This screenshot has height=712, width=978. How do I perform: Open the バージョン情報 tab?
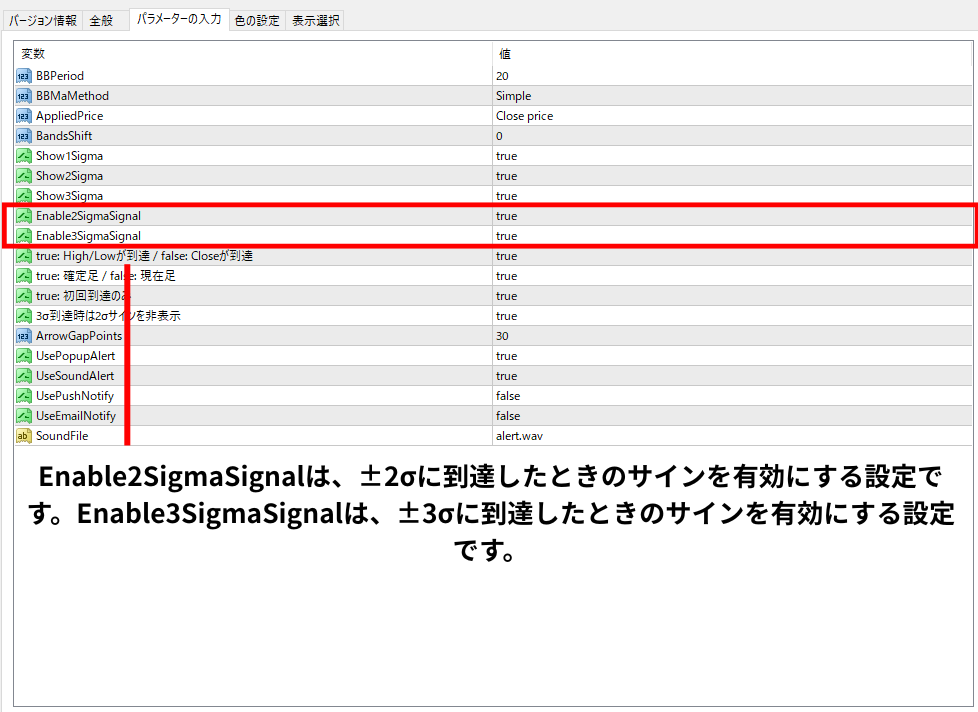[x=43, y=20]
